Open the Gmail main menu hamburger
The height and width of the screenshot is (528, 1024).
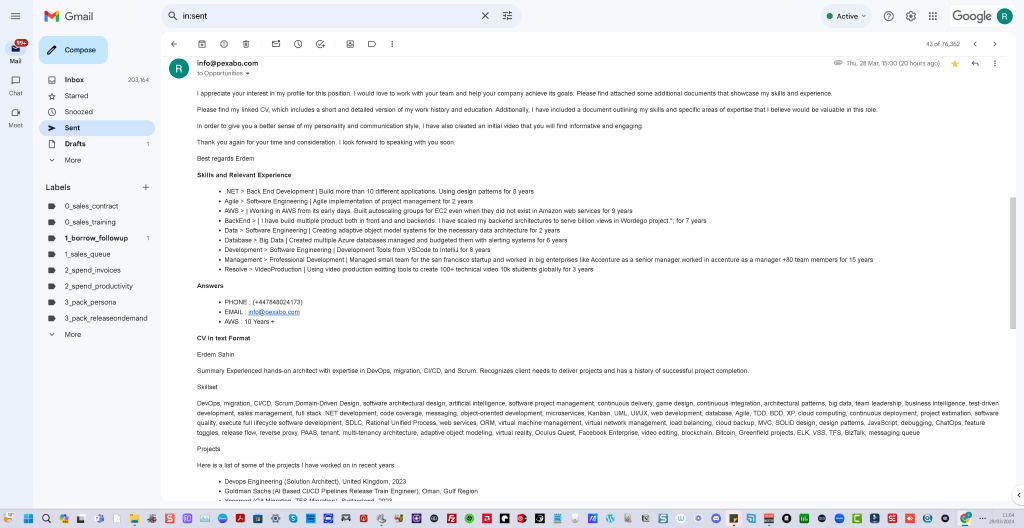[16, 16]
